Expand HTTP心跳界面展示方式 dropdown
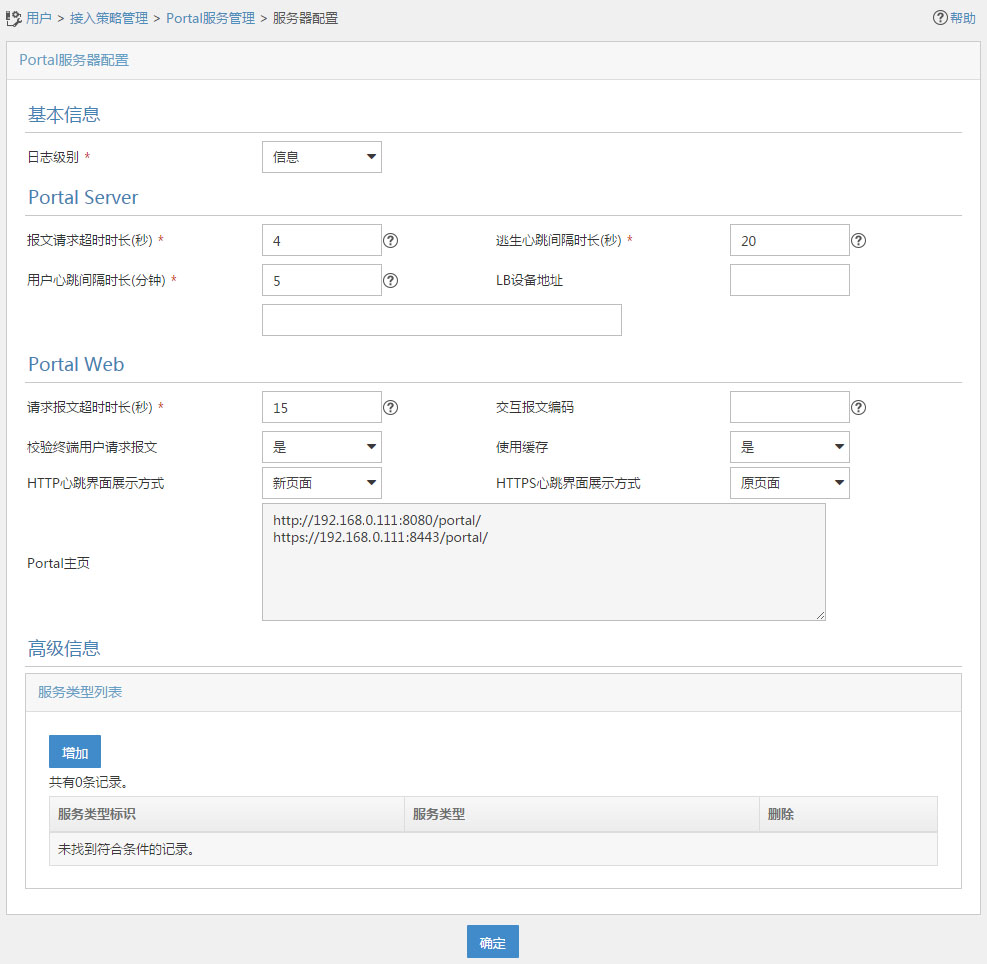Image resolution: width=987 pixels, height=964 pixels. tap(321, 483)
